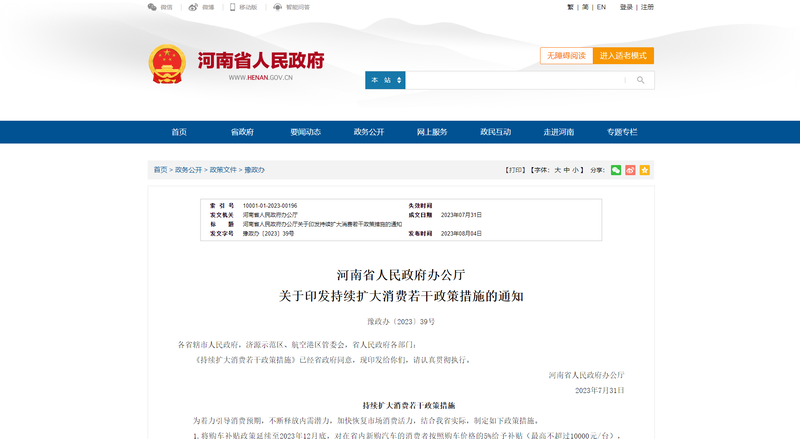Click the search magnifier icon
Viewport: 800px width, 439px height.
[641, 80]
